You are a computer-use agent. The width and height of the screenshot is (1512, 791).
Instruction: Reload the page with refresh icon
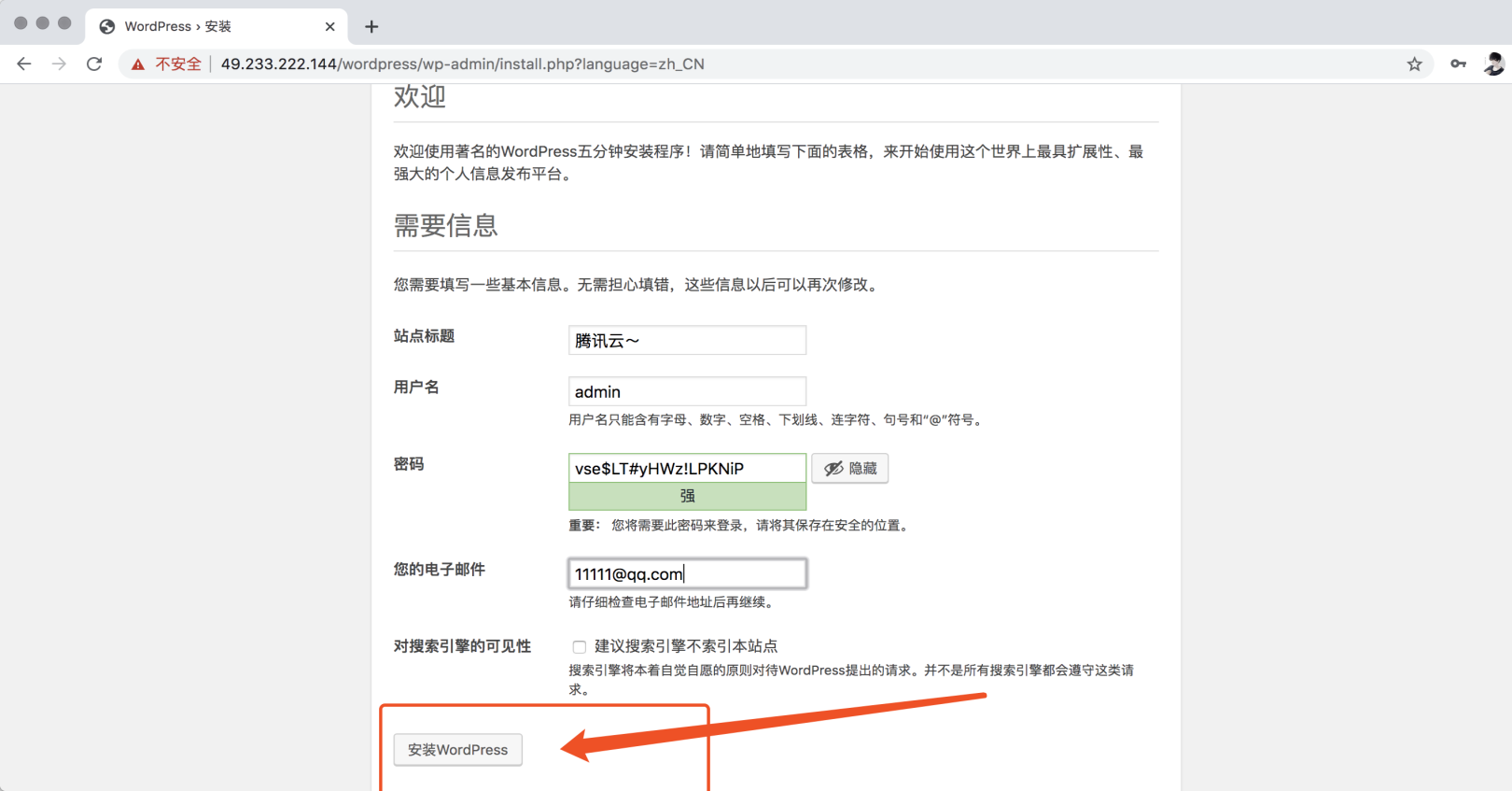(x=94, y=64)
